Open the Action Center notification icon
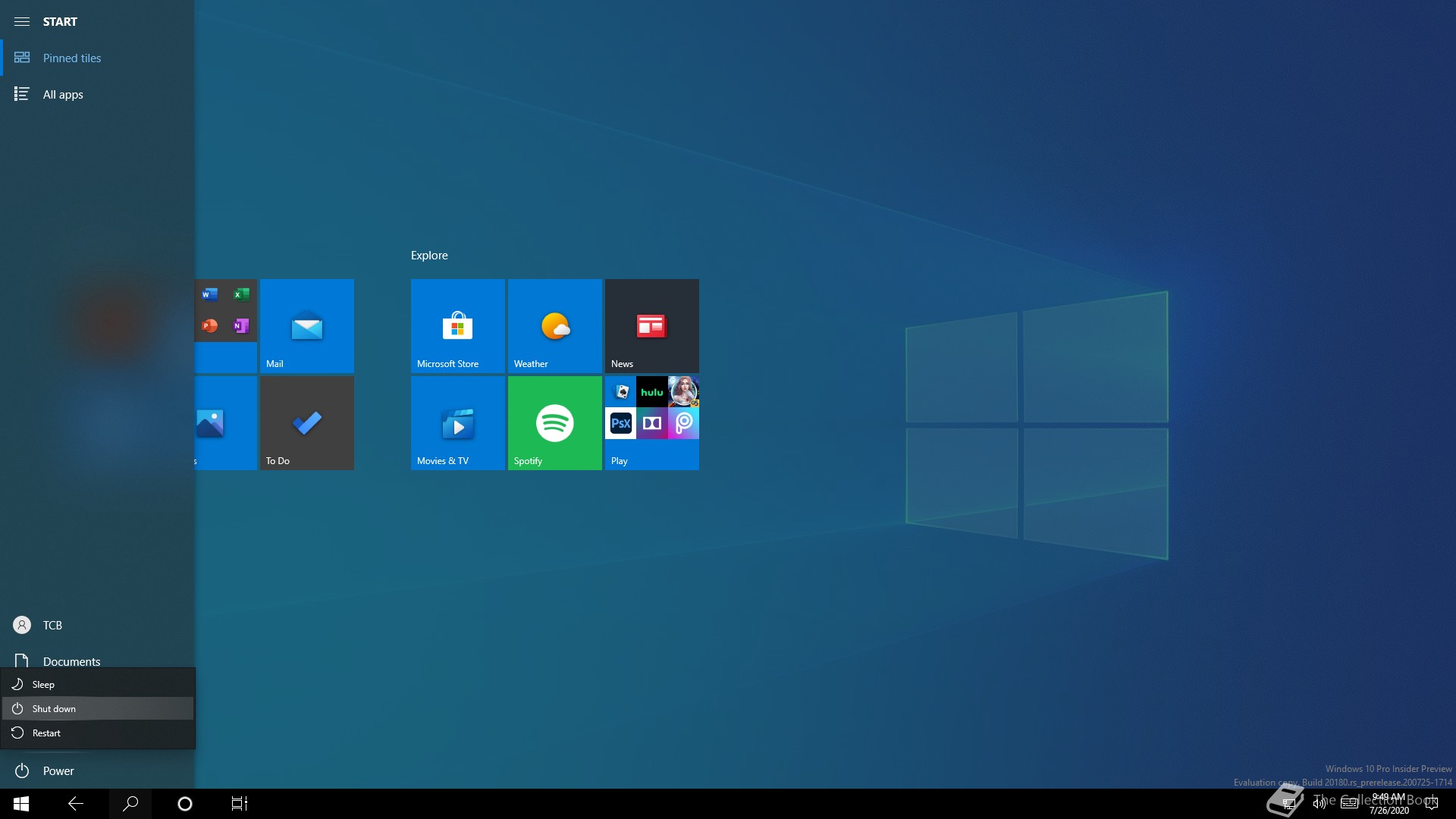The image size is (1456, 819). pyautogui.click(x=1432, y=804)
